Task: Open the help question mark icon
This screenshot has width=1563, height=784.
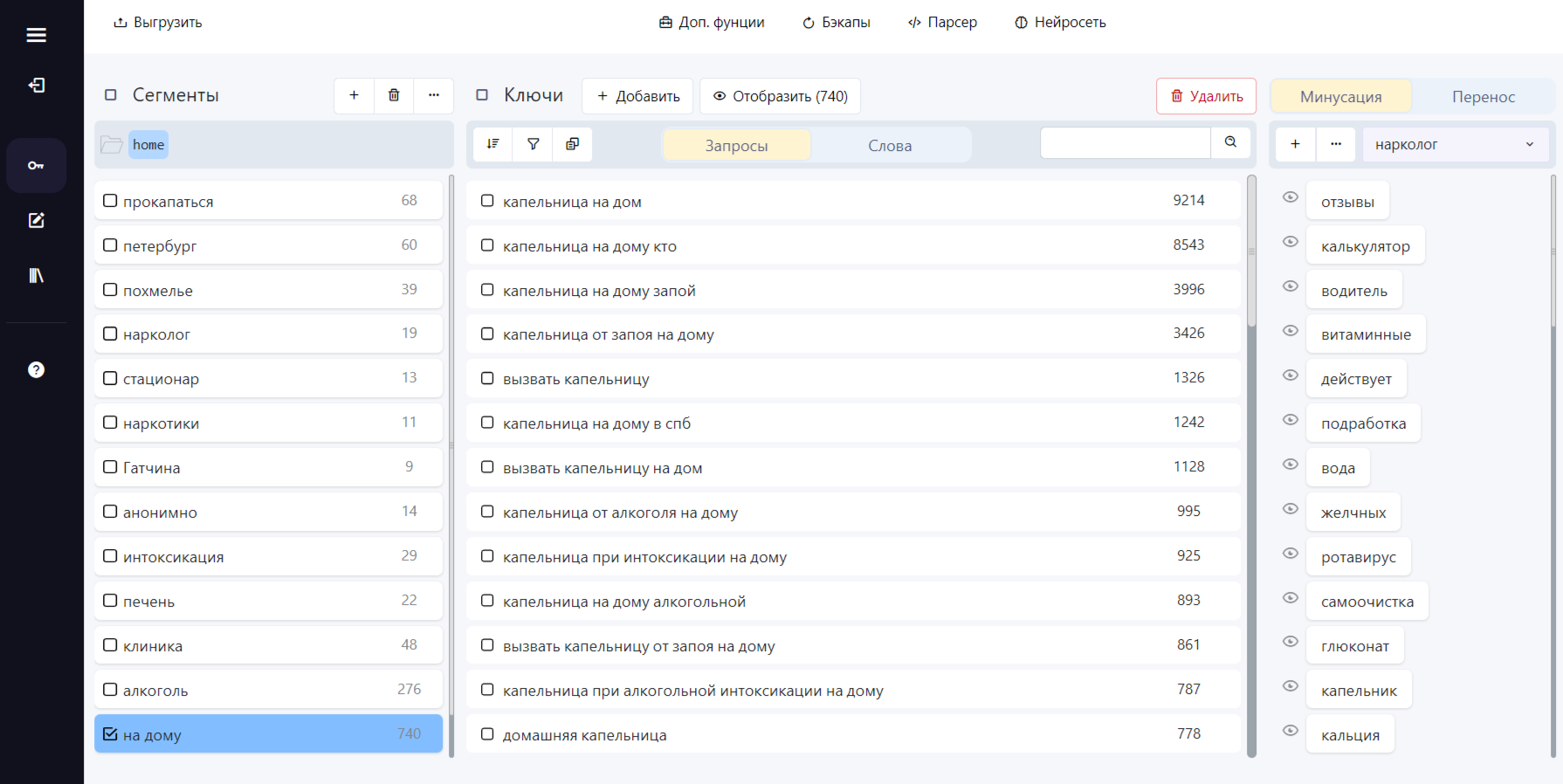Action: coord(36,369)
